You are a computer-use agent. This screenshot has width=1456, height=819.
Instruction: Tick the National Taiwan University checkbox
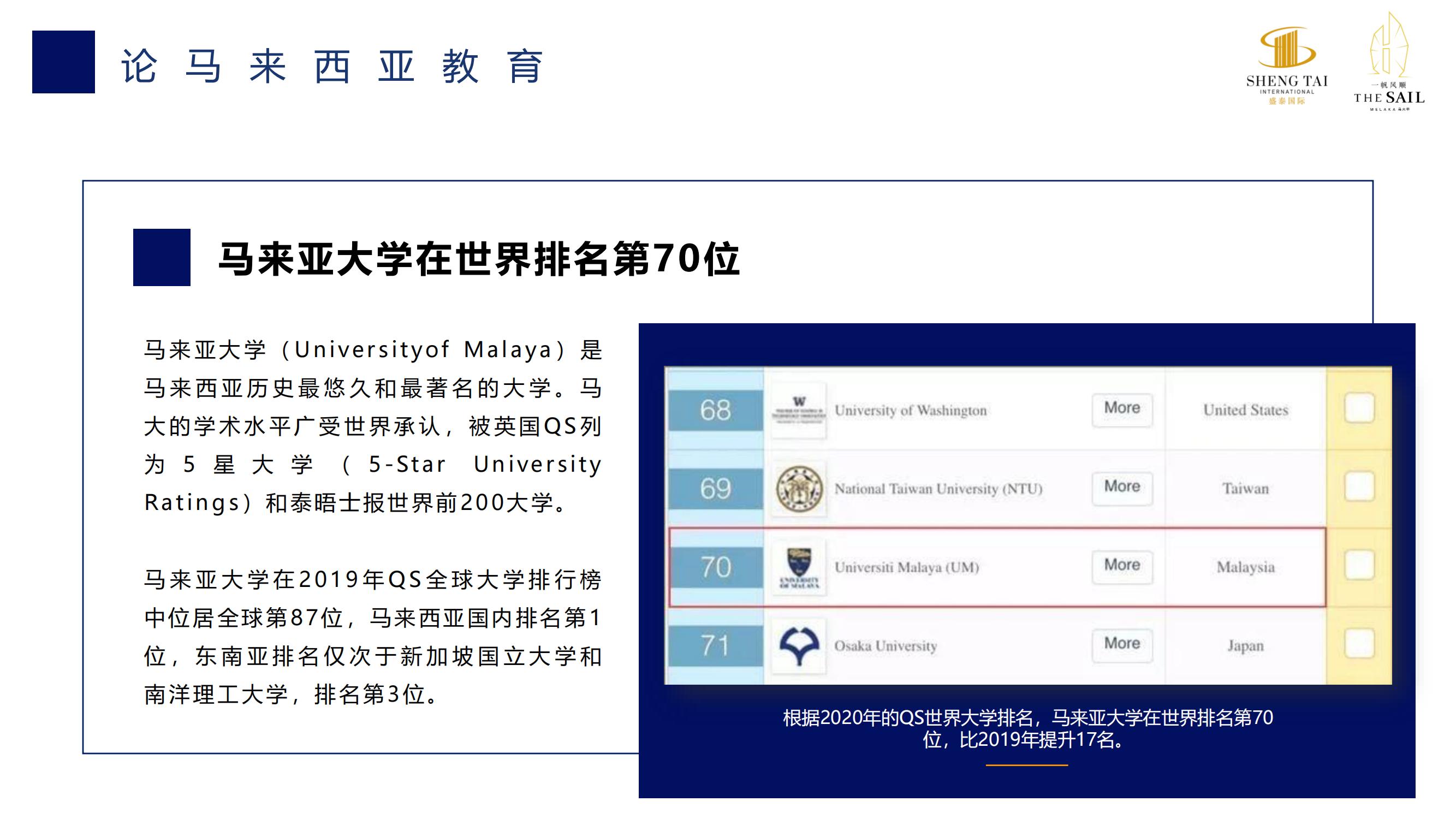(x=1359, y=486)
